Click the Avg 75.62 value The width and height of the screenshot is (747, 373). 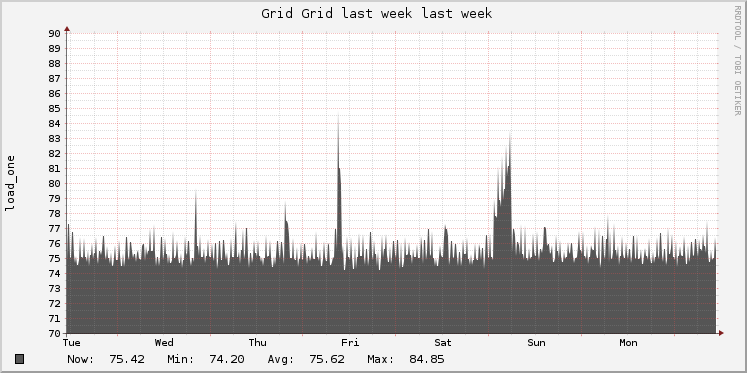point(327,359)
